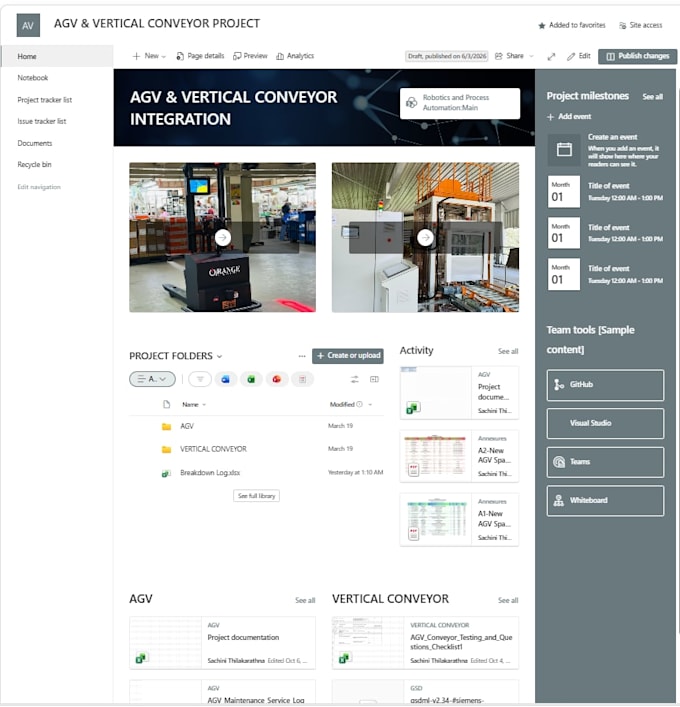Open Breakdown Log.xlsx file
Viewport: 680px width, 707px height.
pos(210,473)
